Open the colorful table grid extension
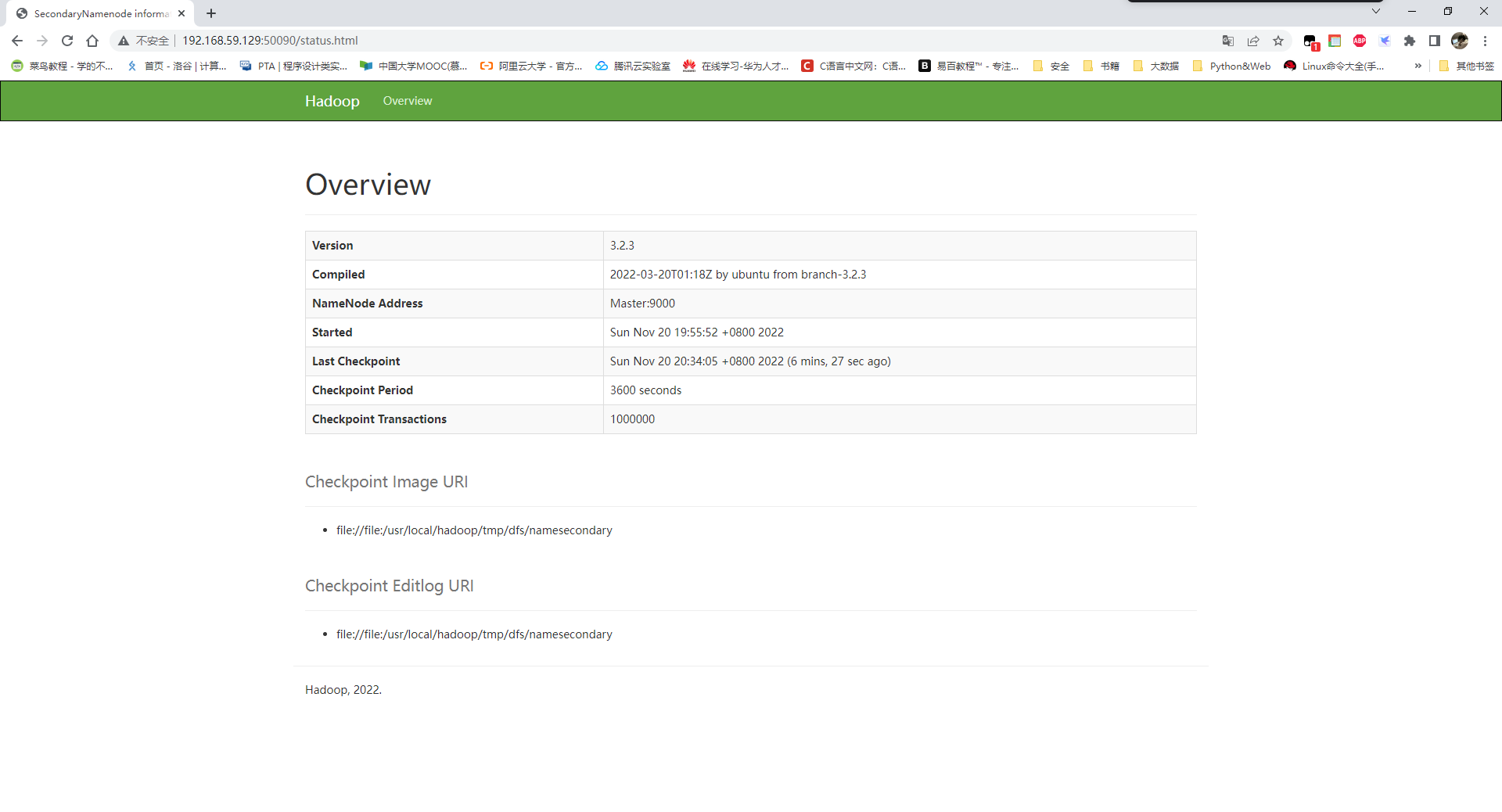The height and width of the screenshot is (812, 1502). pos(1335,41)
